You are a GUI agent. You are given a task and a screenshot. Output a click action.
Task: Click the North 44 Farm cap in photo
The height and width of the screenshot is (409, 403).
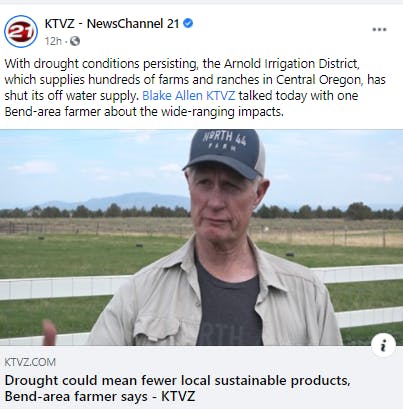click(224, 152)
